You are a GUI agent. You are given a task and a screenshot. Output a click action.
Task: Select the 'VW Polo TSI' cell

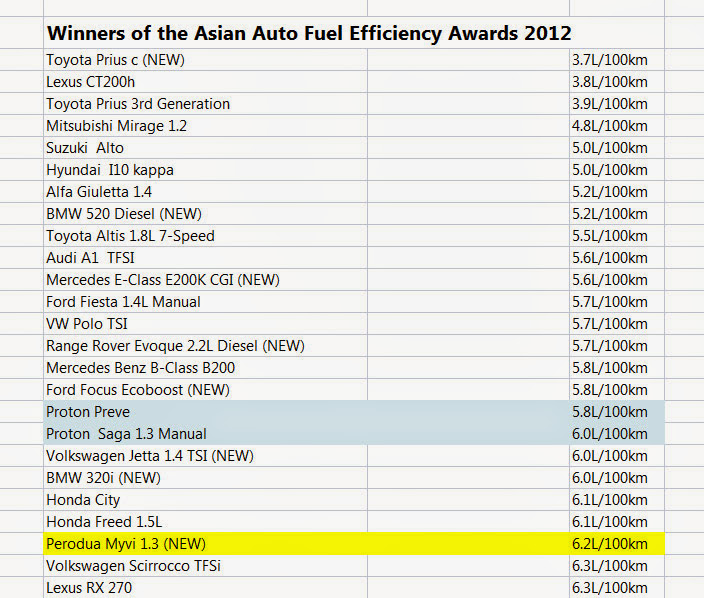click(x=206, y=324)
